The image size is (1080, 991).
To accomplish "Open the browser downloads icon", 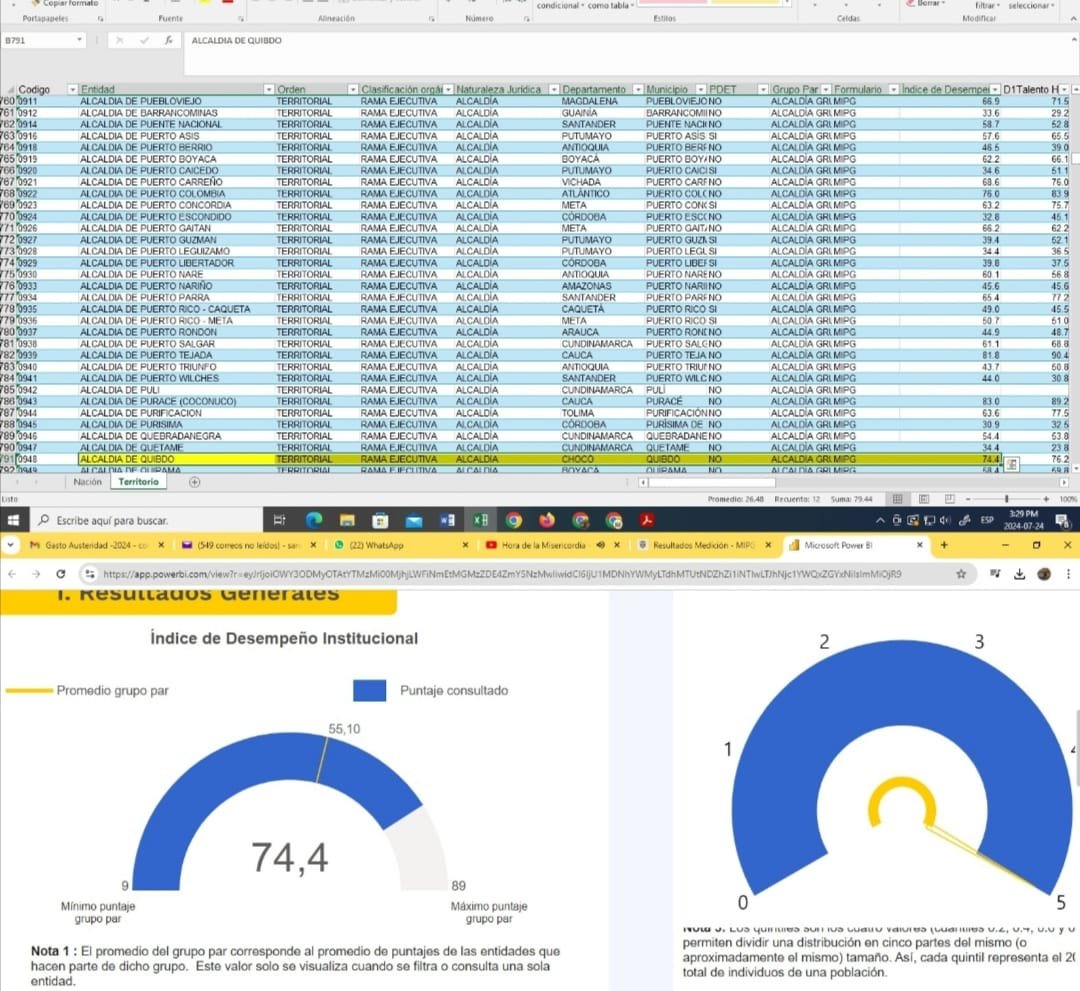I will click(x=1019, y=574).
